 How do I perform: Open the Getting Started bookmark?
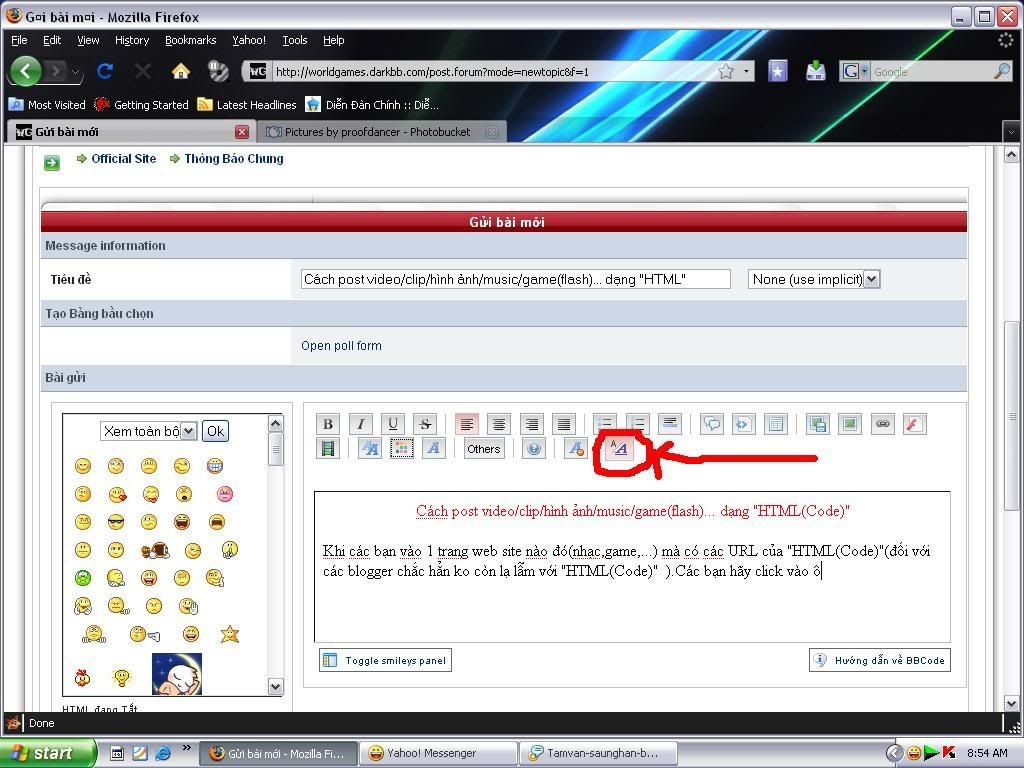coord(142,104)
